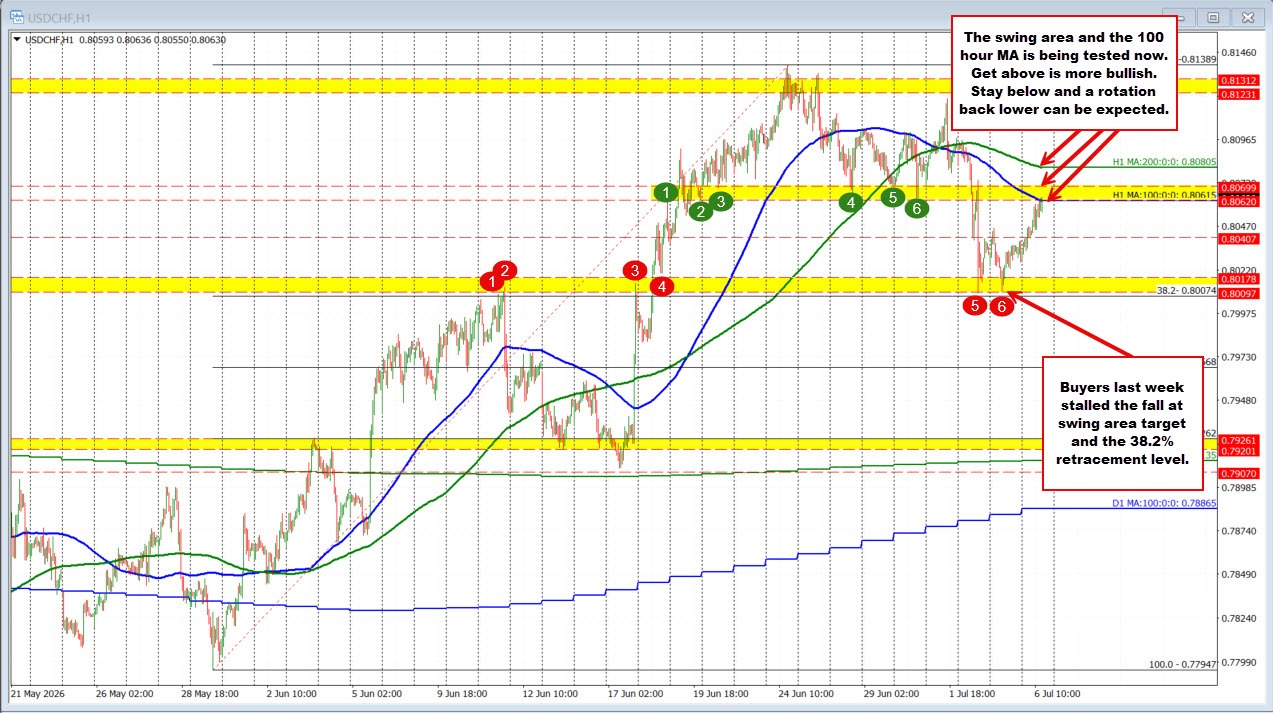This screenshot has height=713, width=1273.
Task: Click the red 0.79261 price tag
Action: [x=1238, y=439]
